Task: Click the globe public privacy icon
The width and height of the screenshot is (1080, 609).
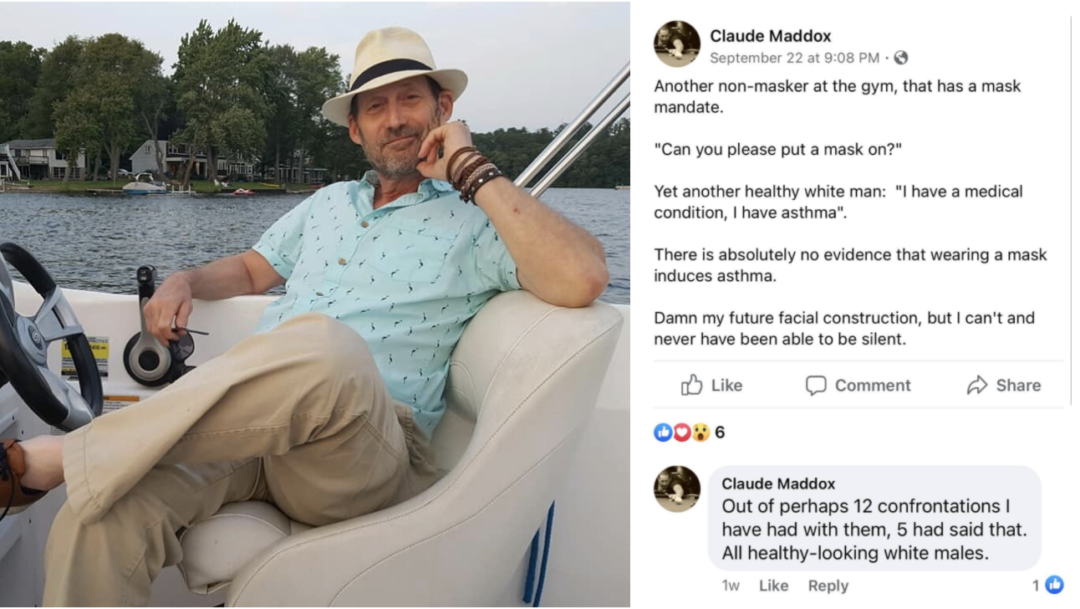Action: coord(901,58)
